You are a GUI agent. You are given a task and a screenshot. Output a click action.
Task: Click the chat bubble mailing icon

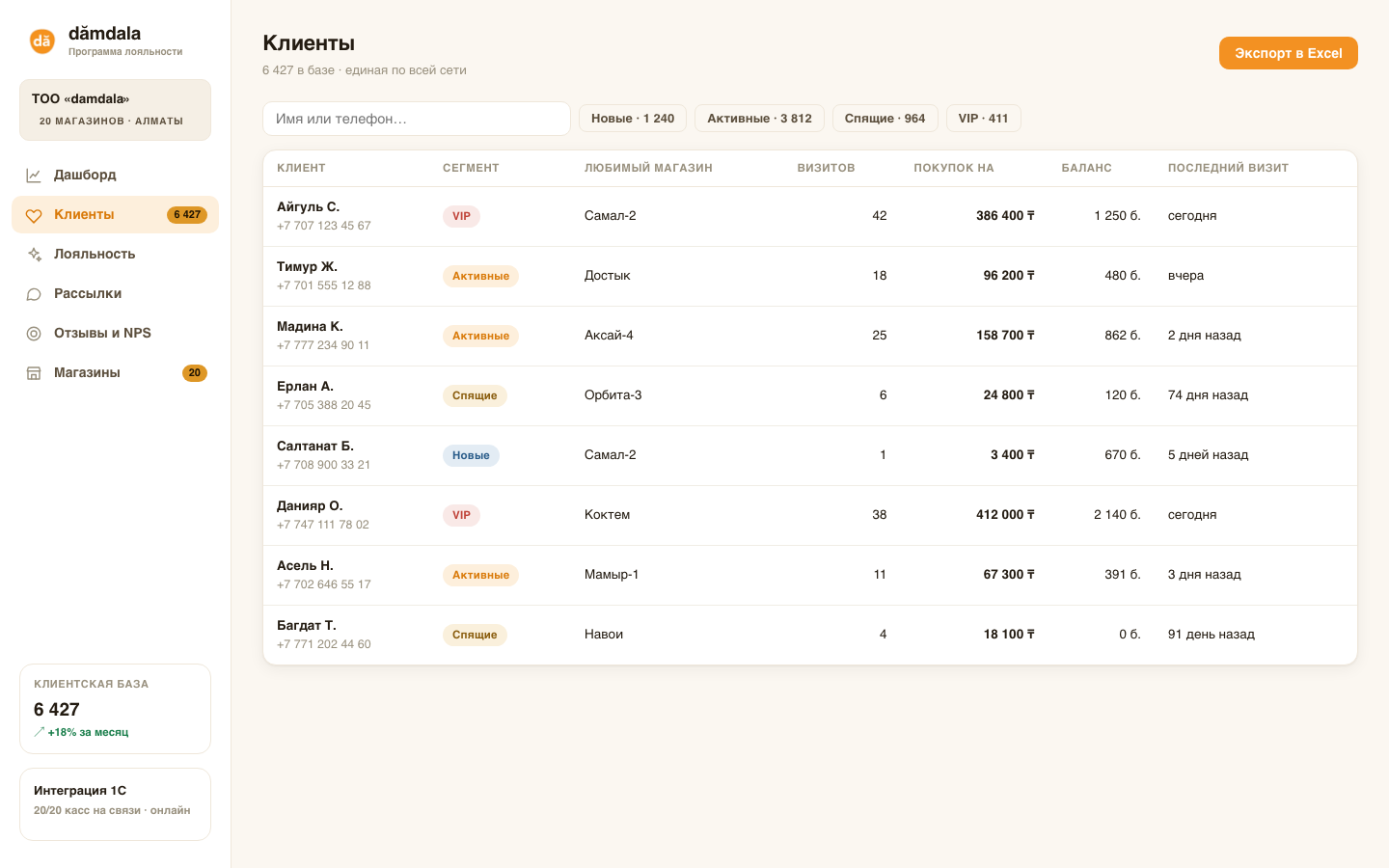tap(34, 294)
